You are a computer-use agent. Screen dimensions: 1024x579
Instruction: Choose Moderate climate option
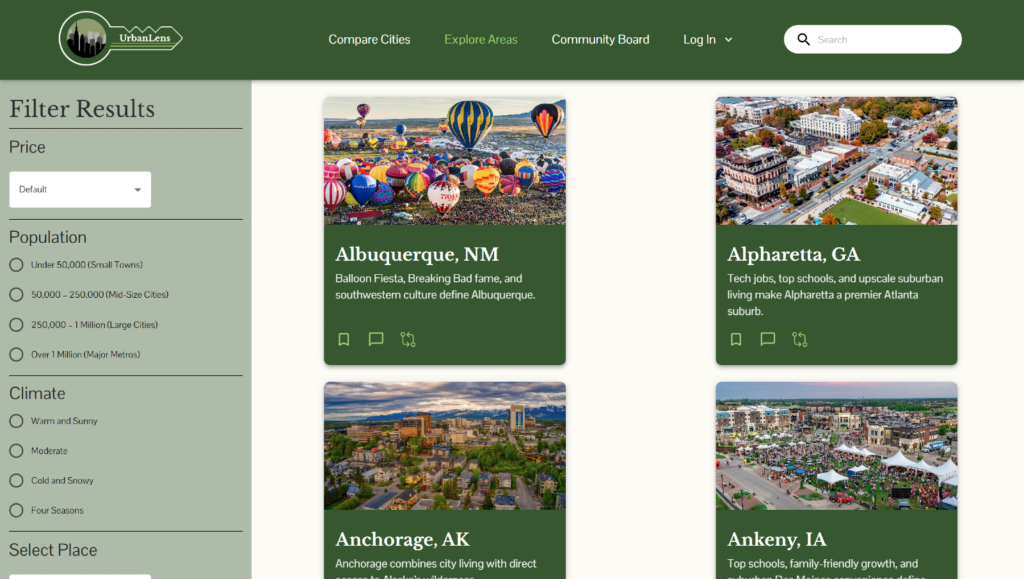pos(16,451)
